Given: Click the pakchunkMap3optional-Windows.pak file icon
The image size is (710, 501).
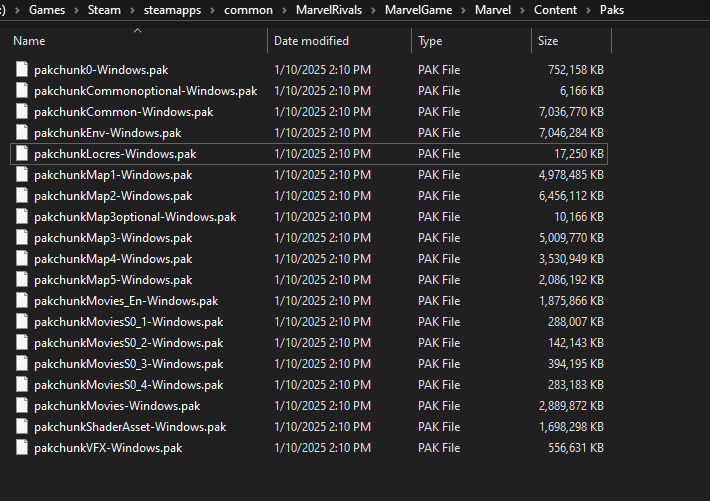Looking at the screenshot, I should point(22,216).
